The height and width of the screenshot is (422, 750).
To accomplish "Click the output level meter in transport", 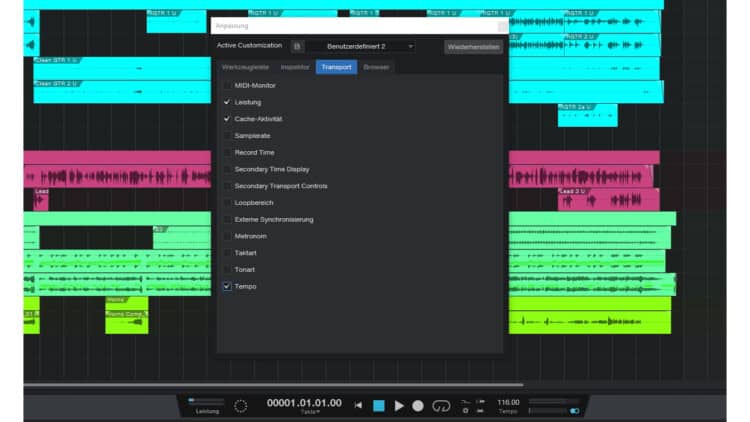I will tap(553, 401).
